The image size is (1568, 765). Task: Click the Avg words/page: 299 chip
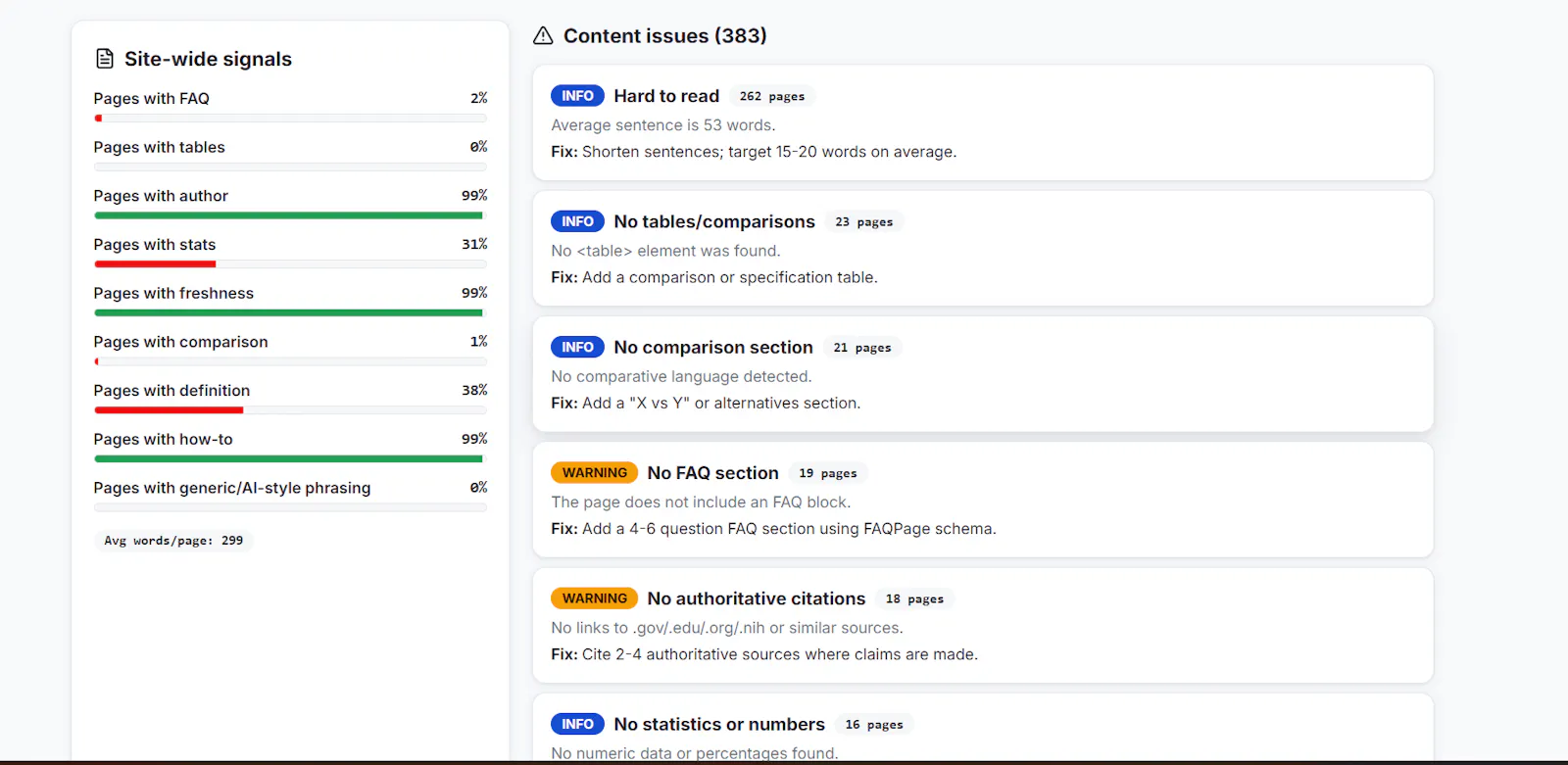(x=173, y=541)
